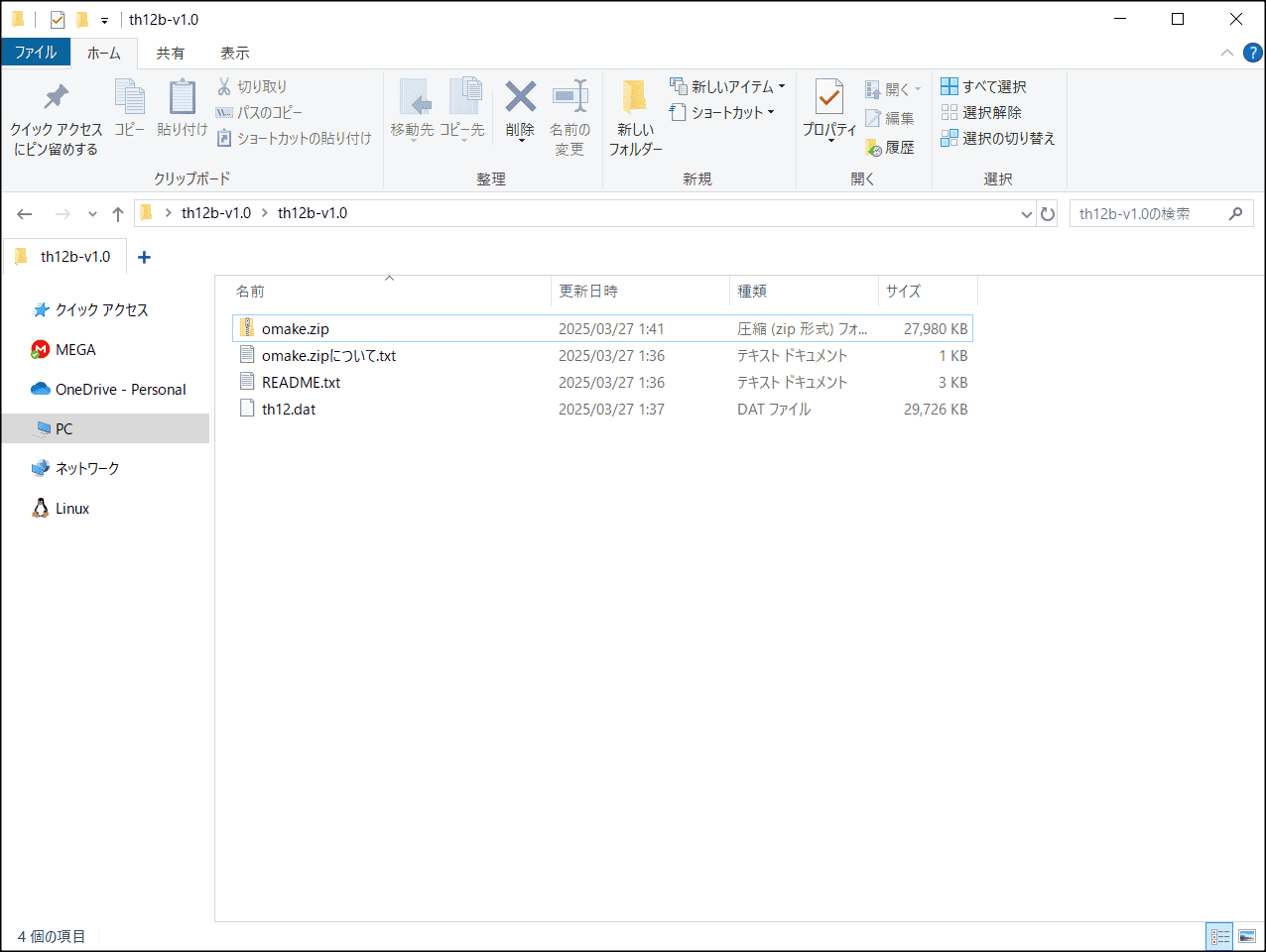Viewport: 1266px width, 952px height.
Task: Click 29,726 KB size cell
Action: coord(936,409)
